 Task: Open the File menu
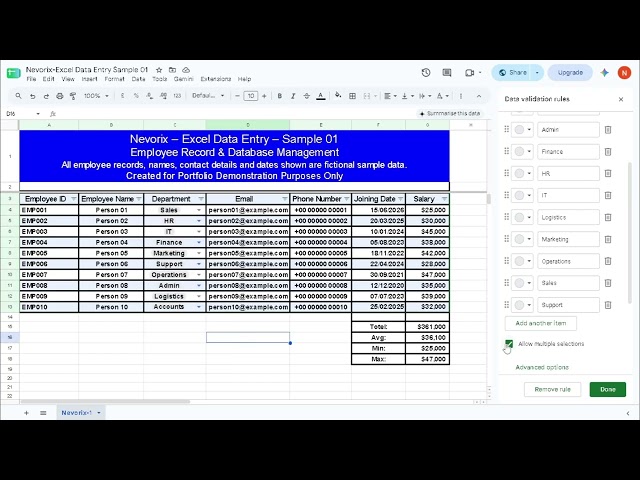pos(31,79)
